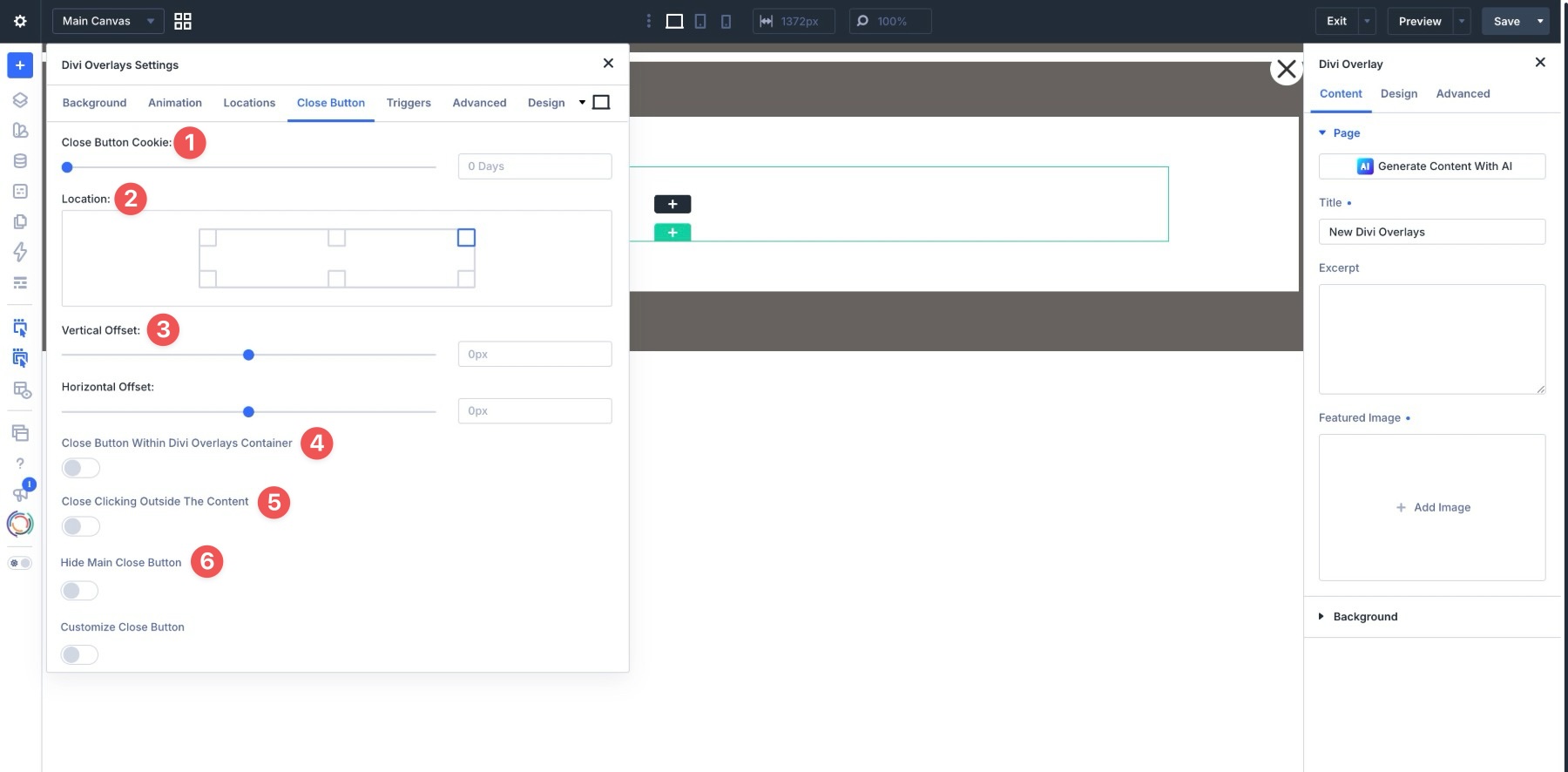Click the rows layout icon in sidebar

click(x=20, y=282)
